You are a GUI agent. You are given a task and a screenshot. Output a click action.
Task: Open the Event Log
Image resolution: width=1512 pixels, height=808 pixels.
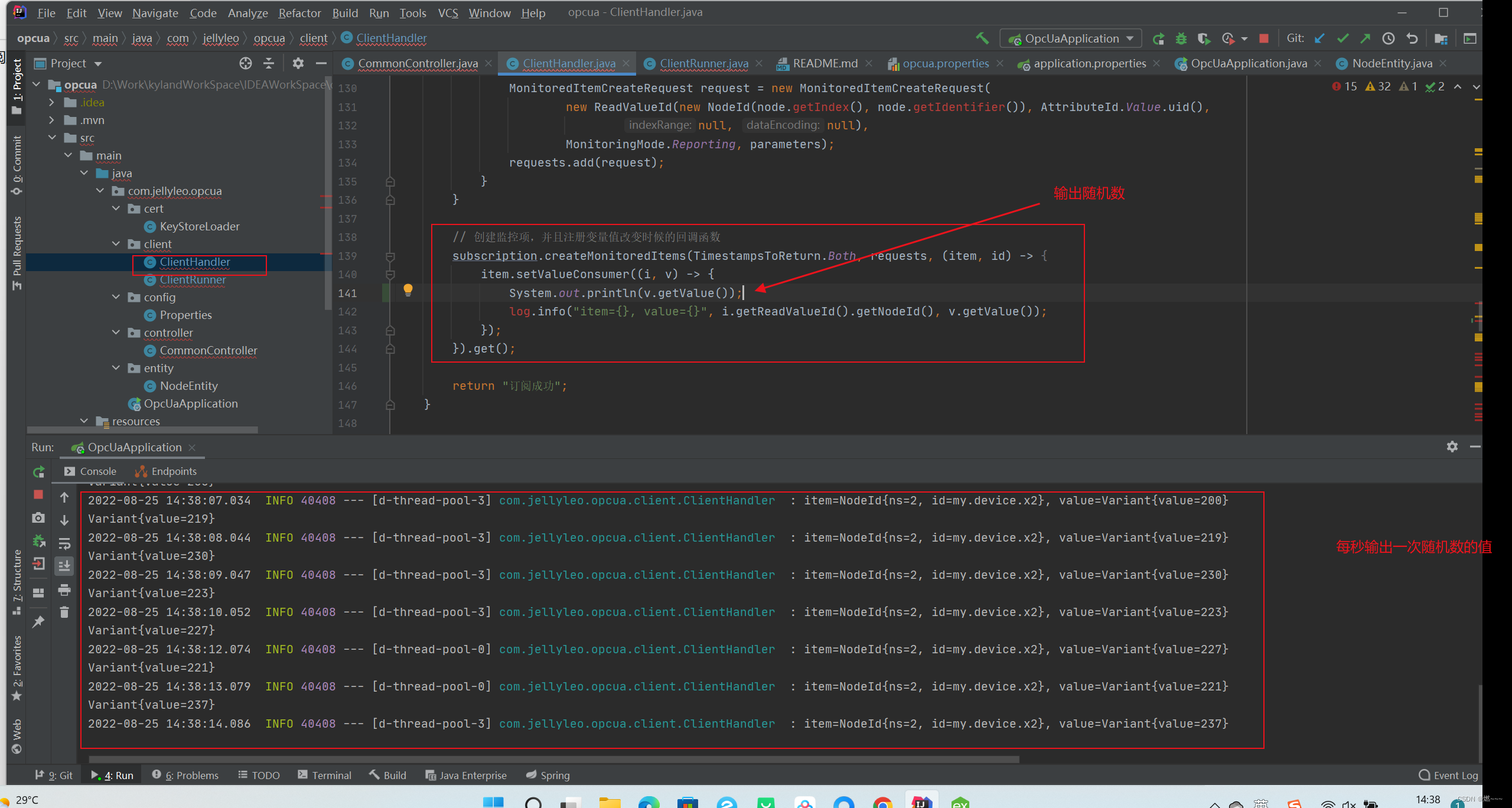[1448, 775]
